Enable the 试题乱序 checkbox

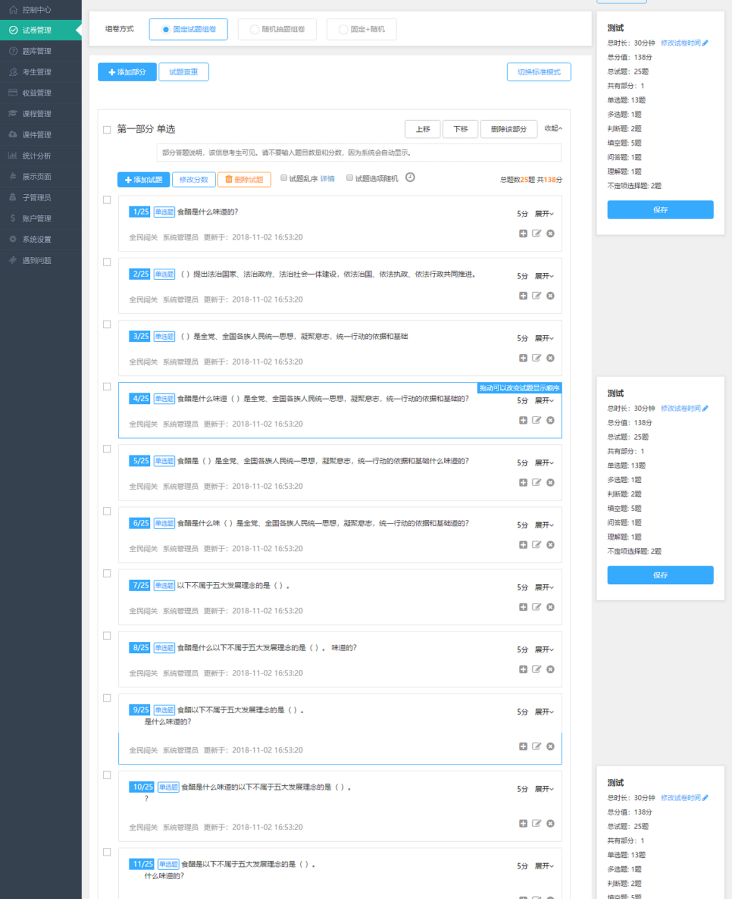[284, 178]
